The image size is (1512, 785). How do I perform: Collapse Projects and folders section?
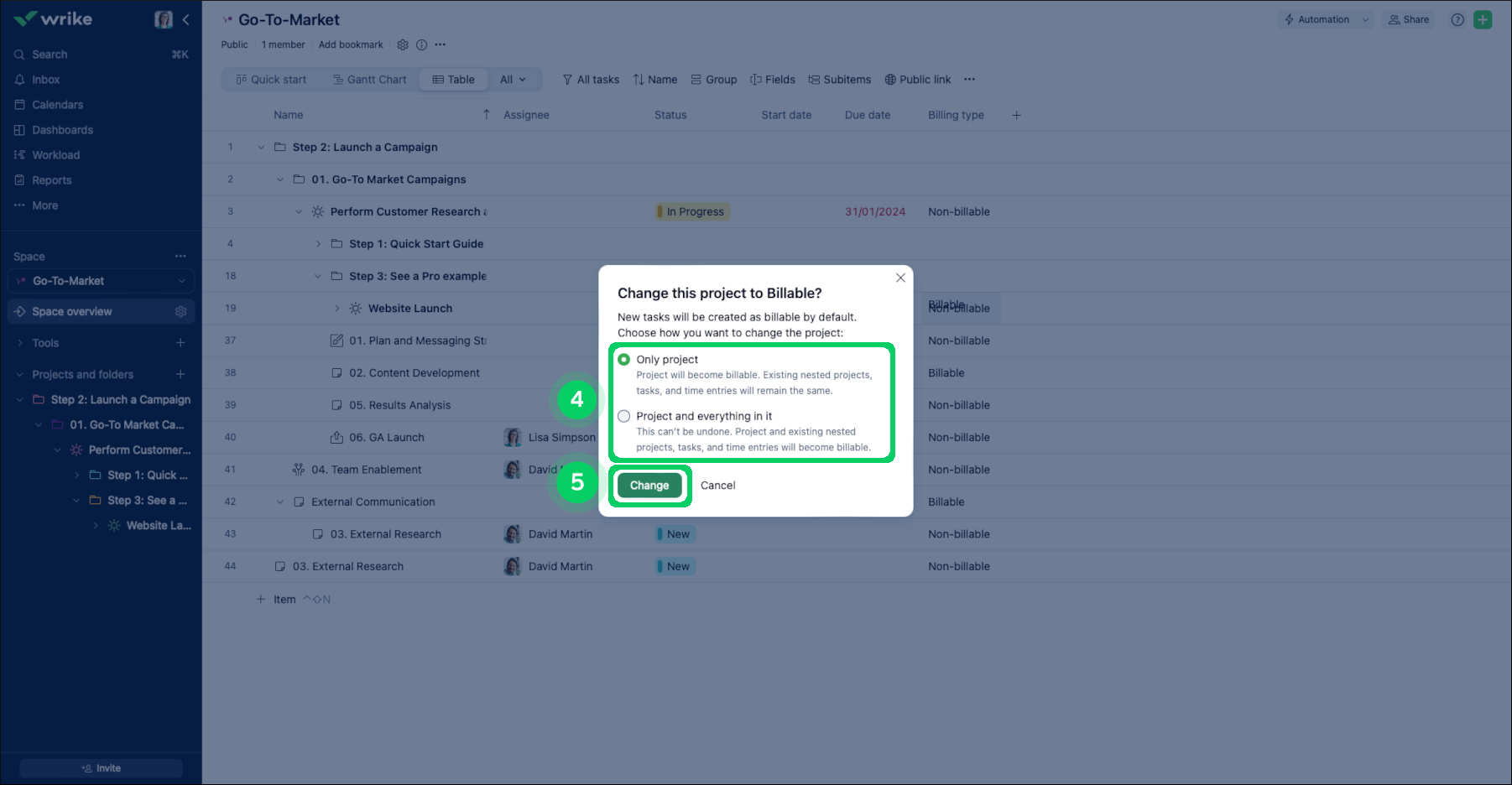pos(20,375)
